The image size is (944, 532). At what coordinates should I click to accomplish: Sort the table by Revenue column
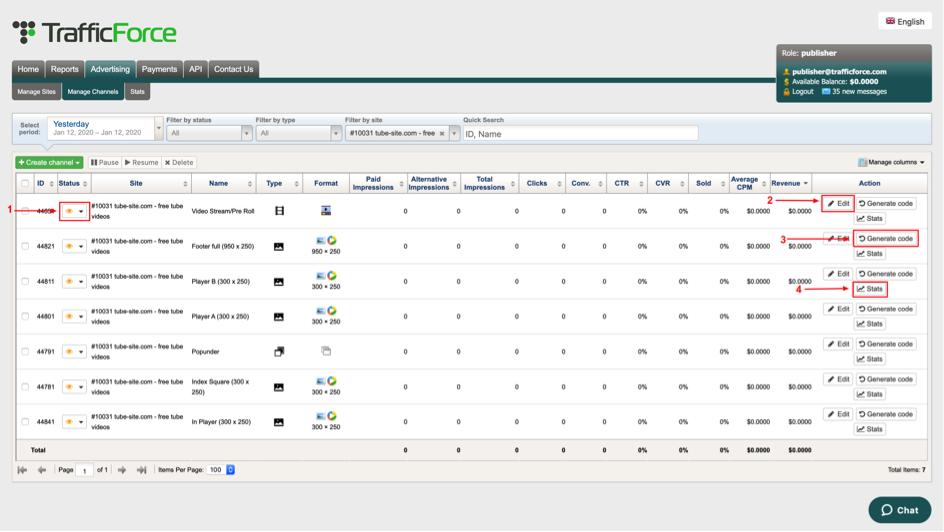point(790,184)
